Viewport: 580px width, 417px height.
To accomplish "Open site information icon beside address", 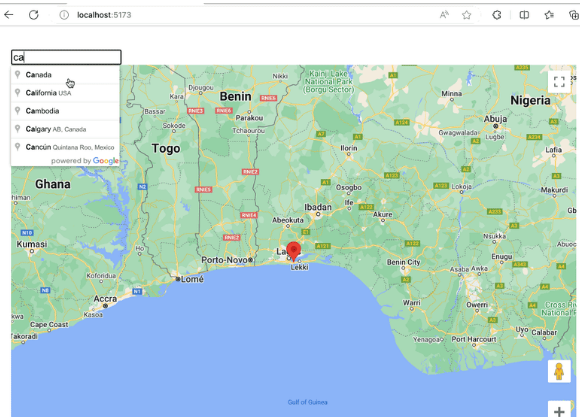I will [64, 15].
